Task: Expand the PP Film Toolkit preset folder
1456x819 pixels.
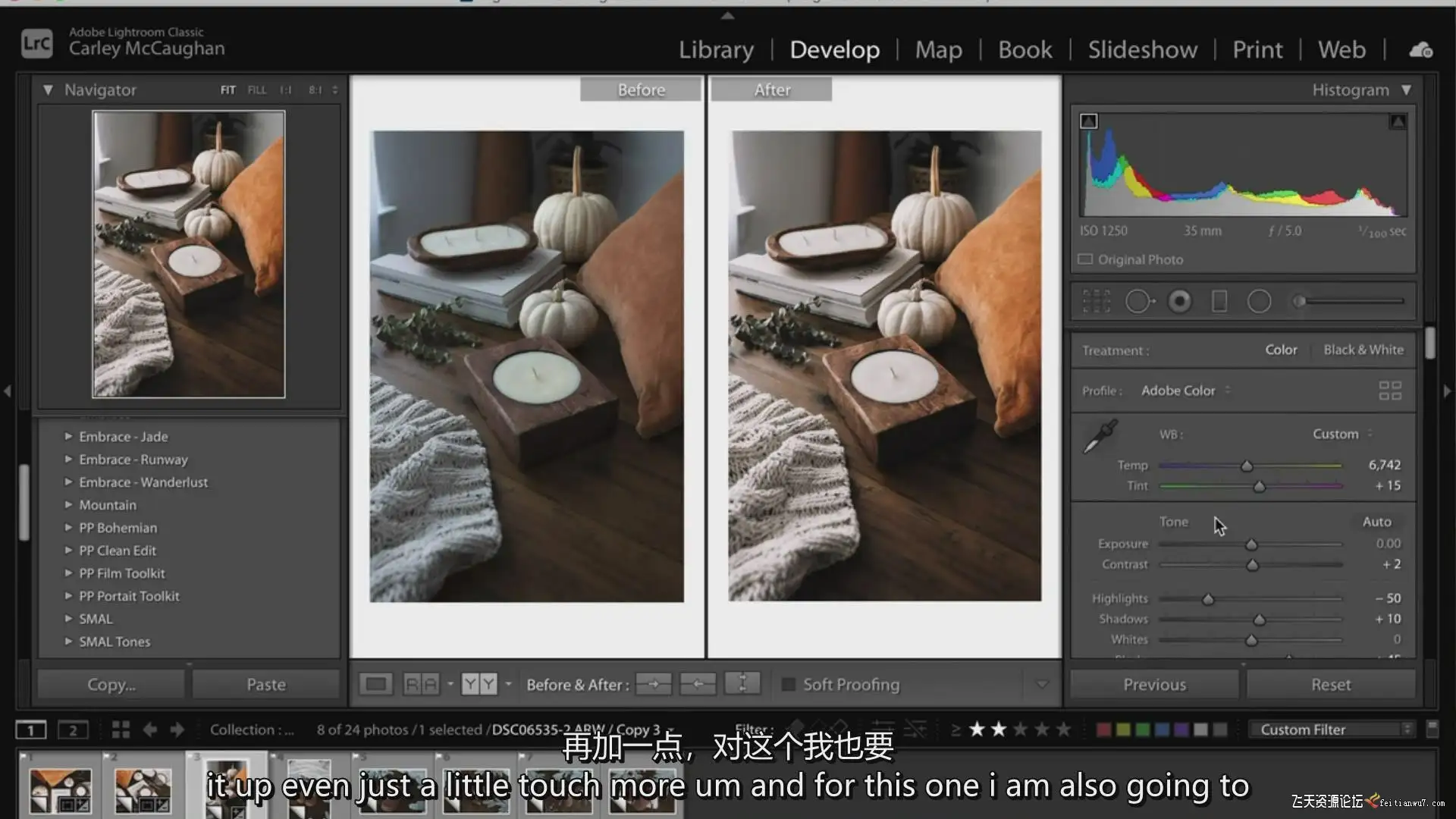Action: click(68, 573)
